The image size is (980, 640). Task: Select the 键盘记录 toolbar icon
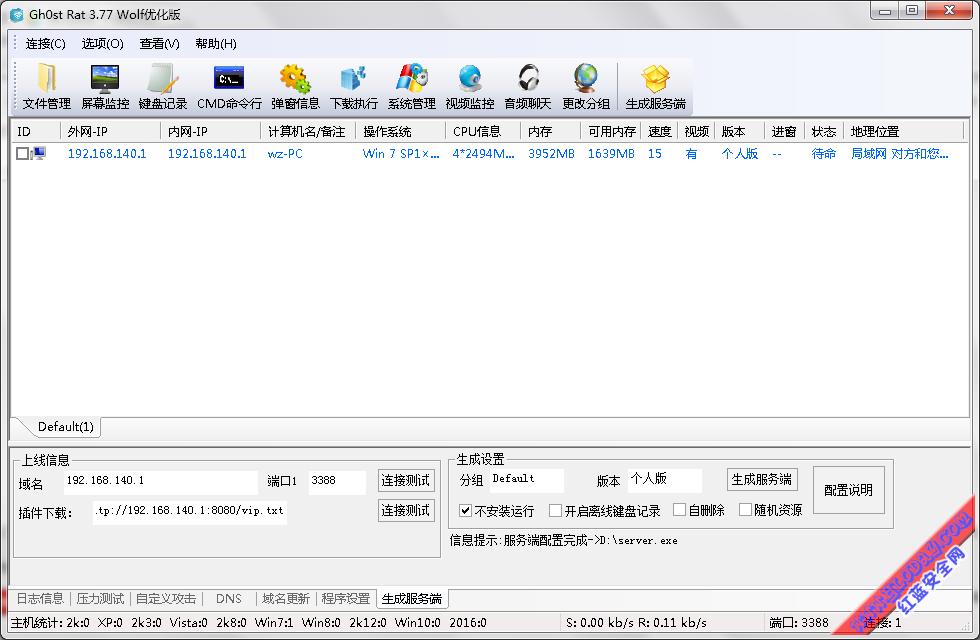click(162, 86)
